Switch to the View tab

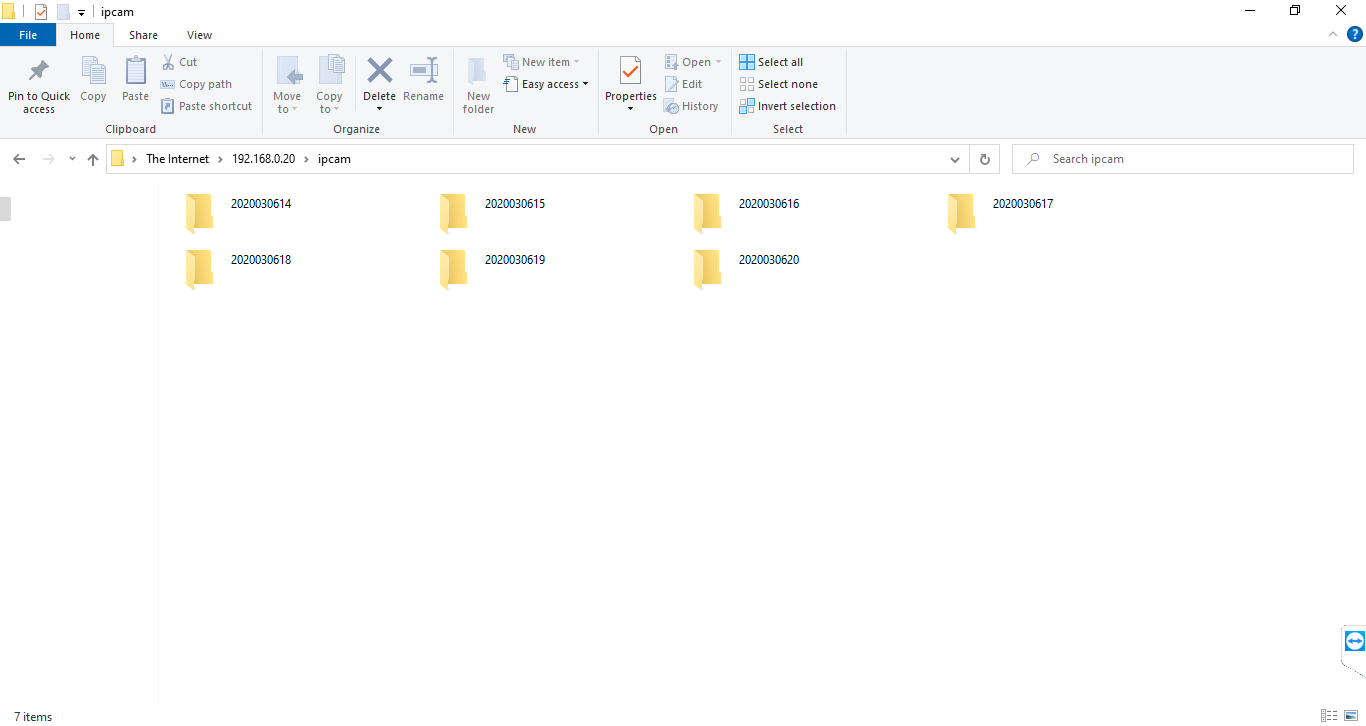pyautogui.click(x=199, y=34)
